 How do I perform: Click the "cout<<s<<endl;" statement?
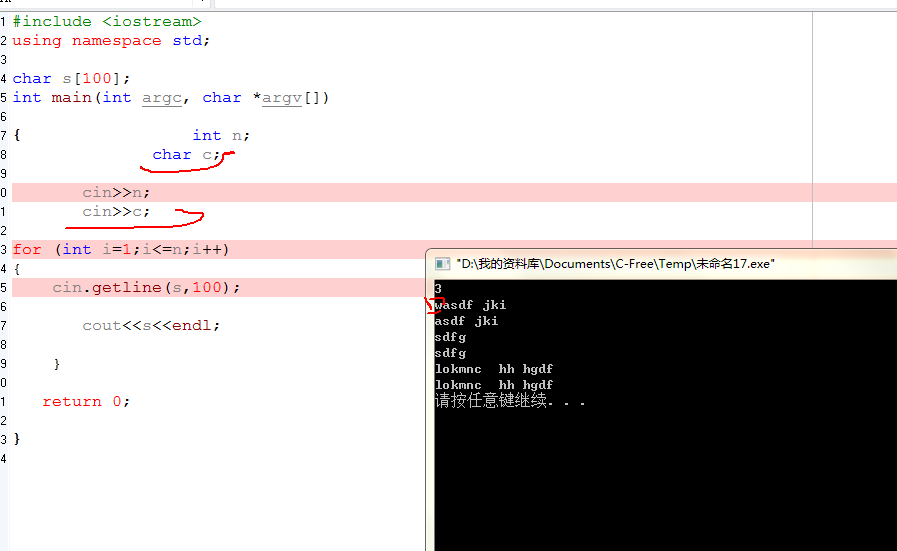pos(151,326)
